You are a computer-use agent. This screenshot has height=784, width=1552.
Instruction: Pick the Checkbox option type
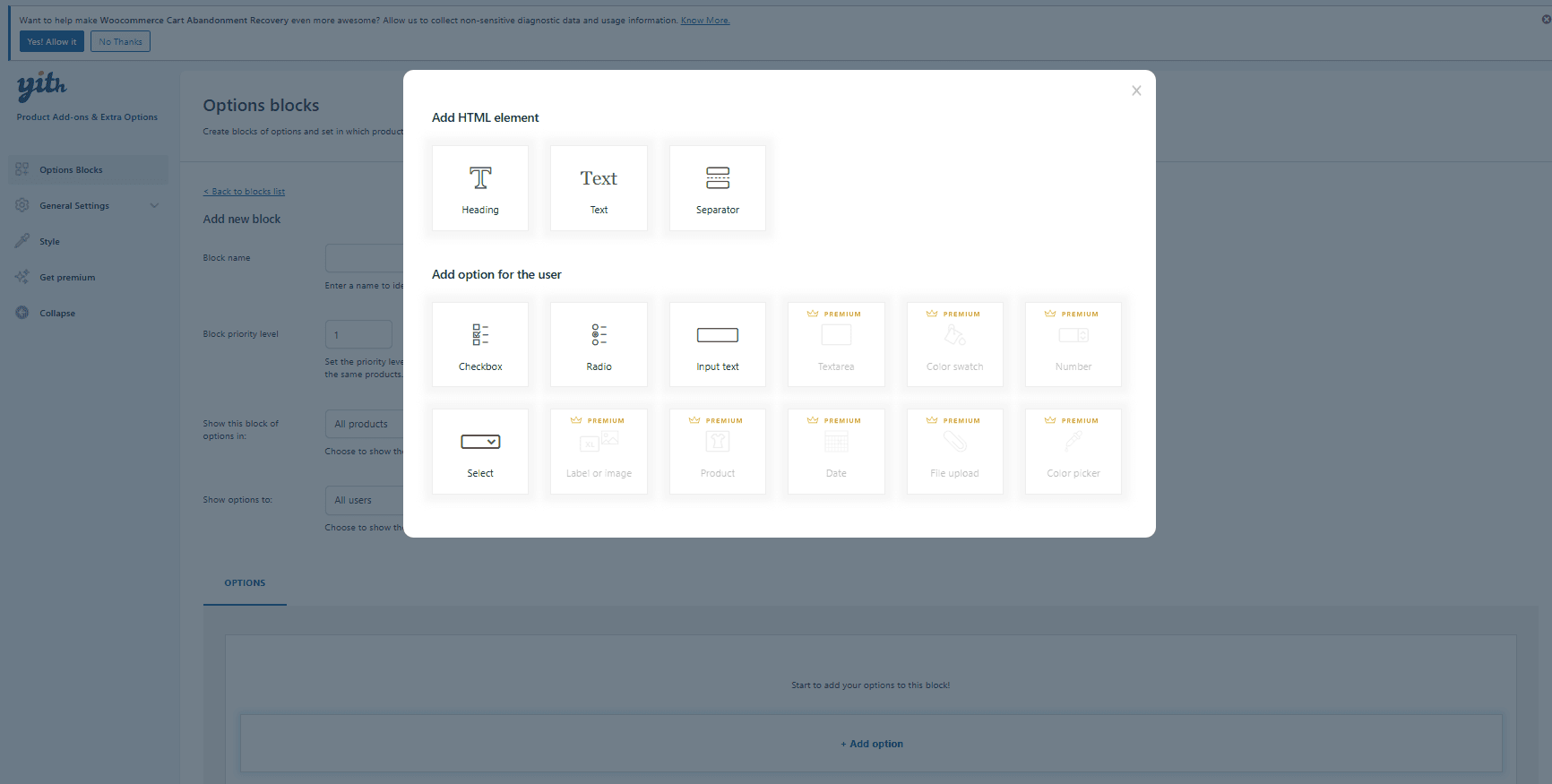[x=480, y=345]
